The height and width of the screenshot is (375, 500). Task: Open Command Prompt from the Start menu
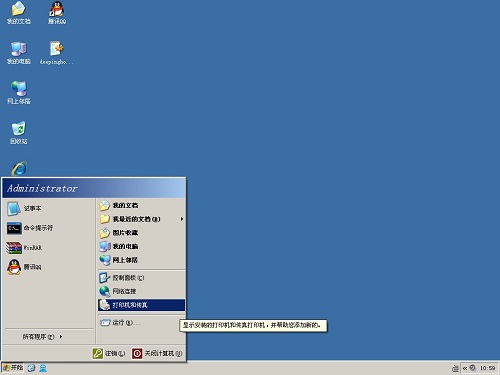pyautogui.click(x=30, y=228)
